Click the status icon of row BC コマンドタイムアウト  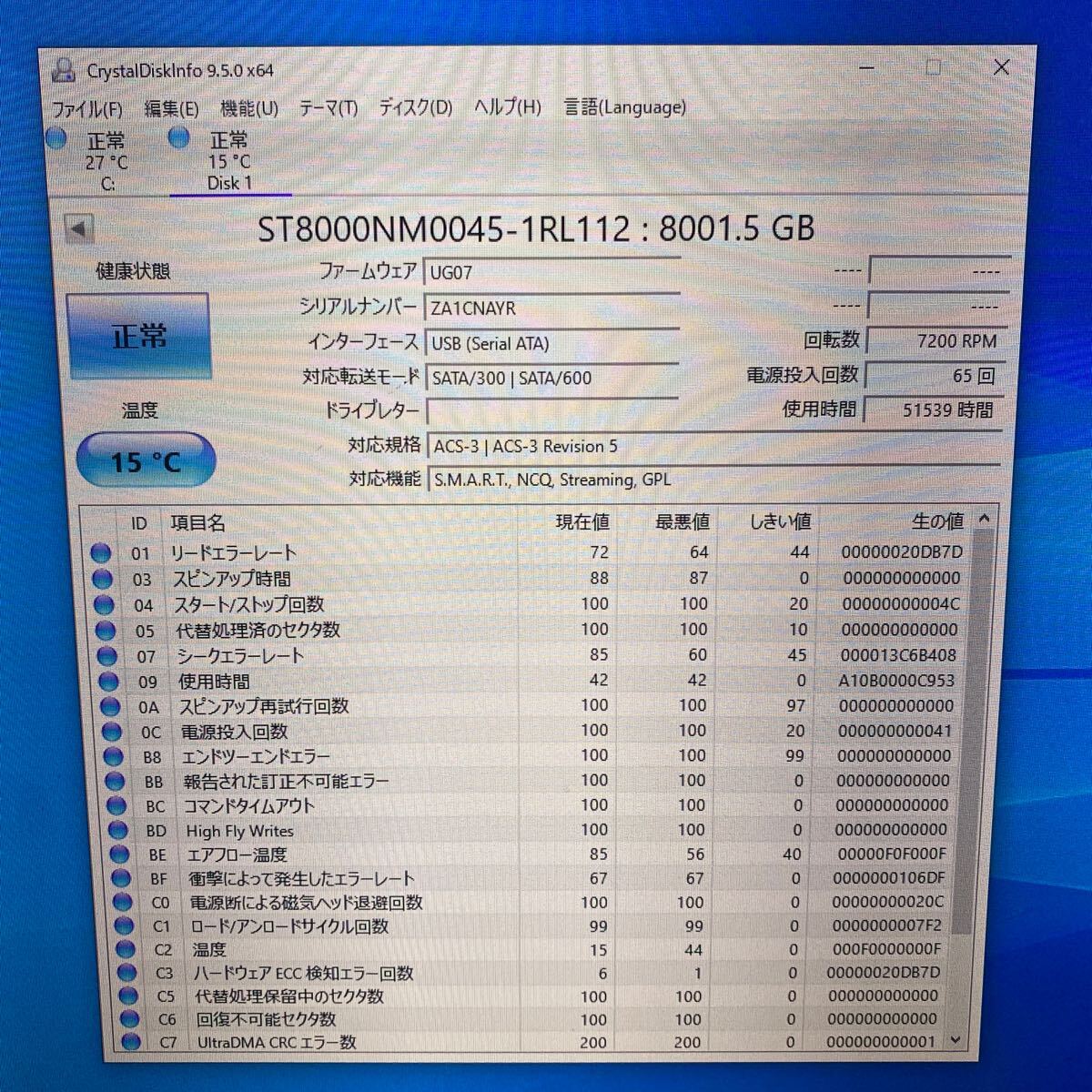pyautogui.click(x=116, y=805)
